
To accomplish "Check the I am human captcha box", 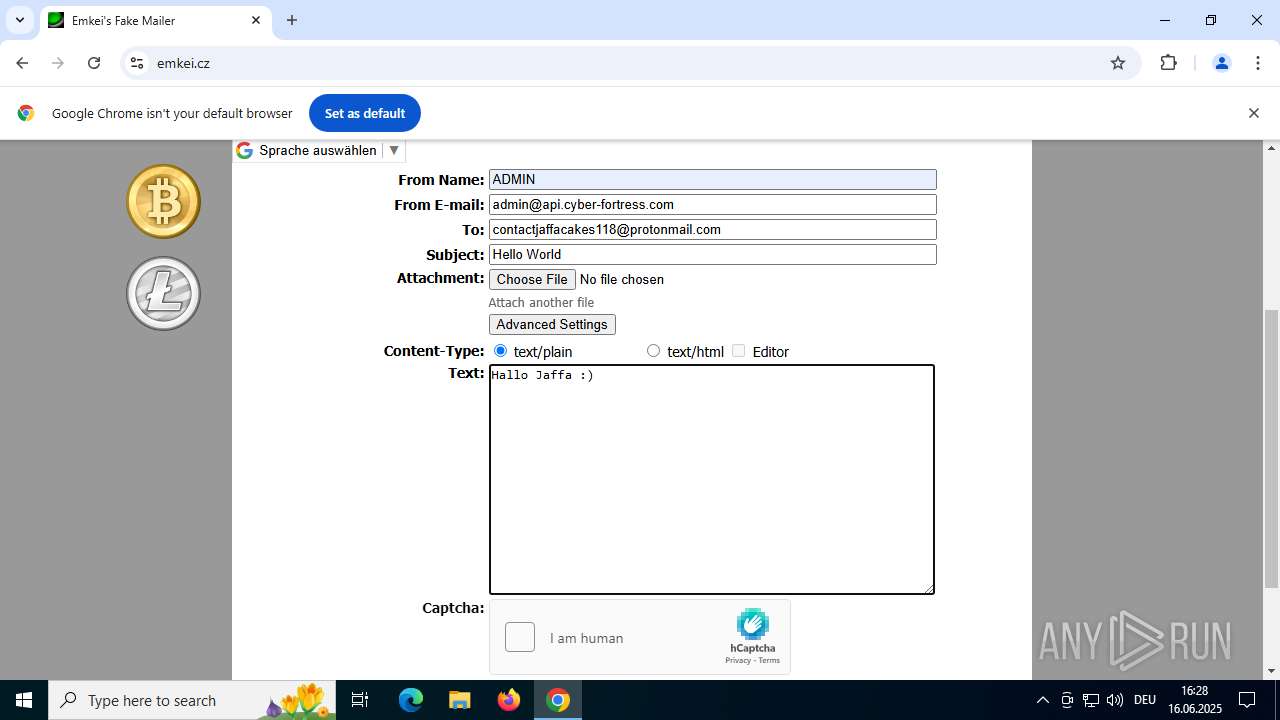I will (520, 637).
